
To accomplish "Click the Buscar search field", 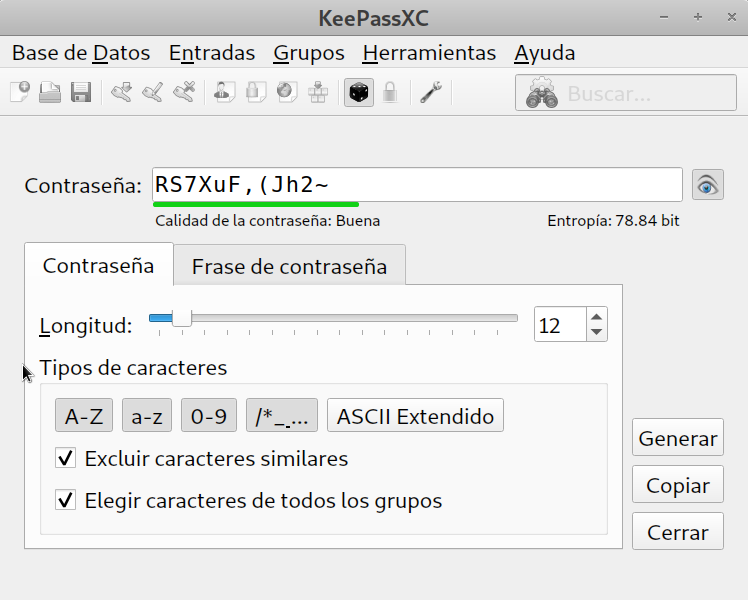I will click(625, 93).
